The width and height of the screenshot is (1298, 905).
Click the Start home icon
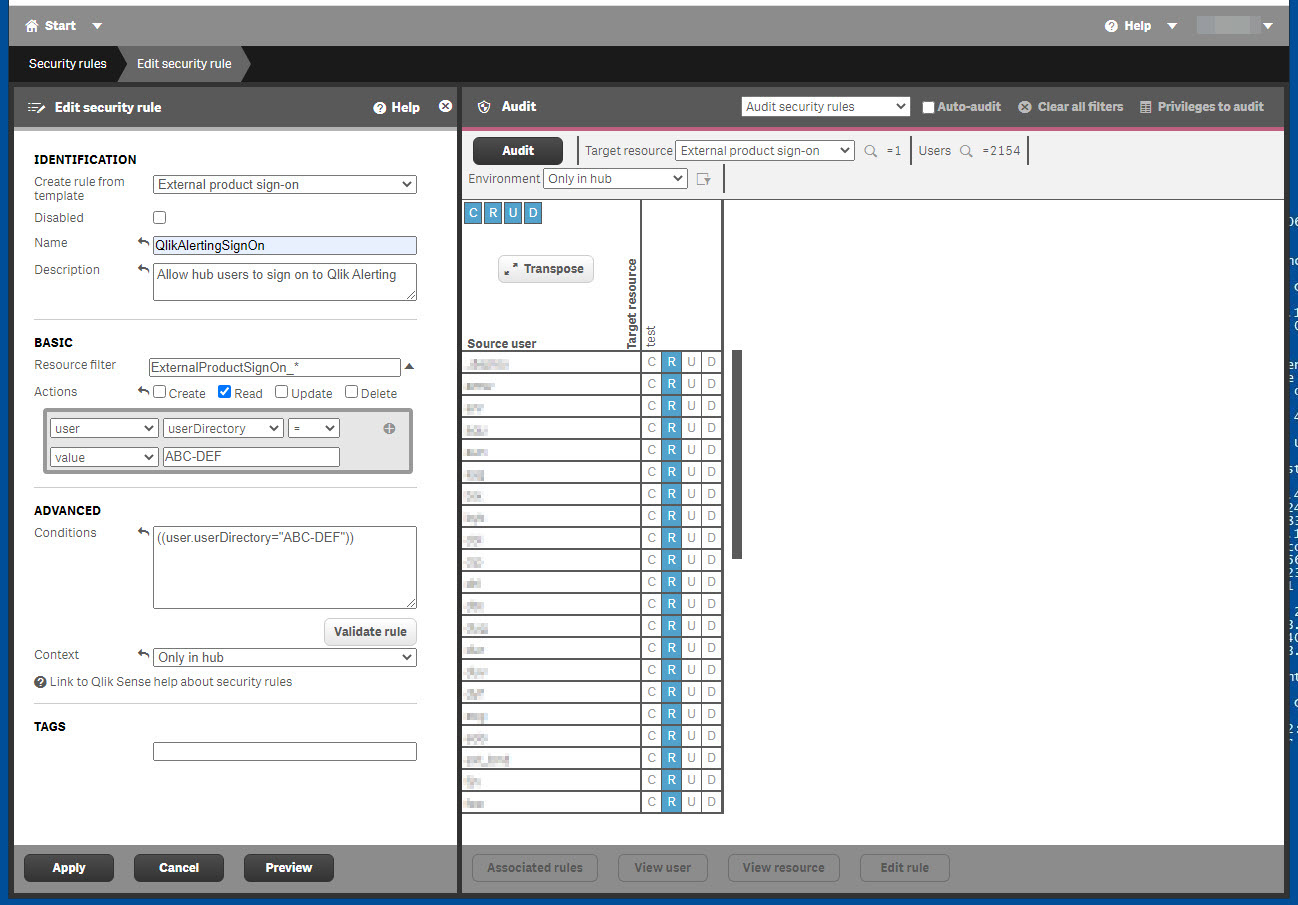[x=31, y=26]
